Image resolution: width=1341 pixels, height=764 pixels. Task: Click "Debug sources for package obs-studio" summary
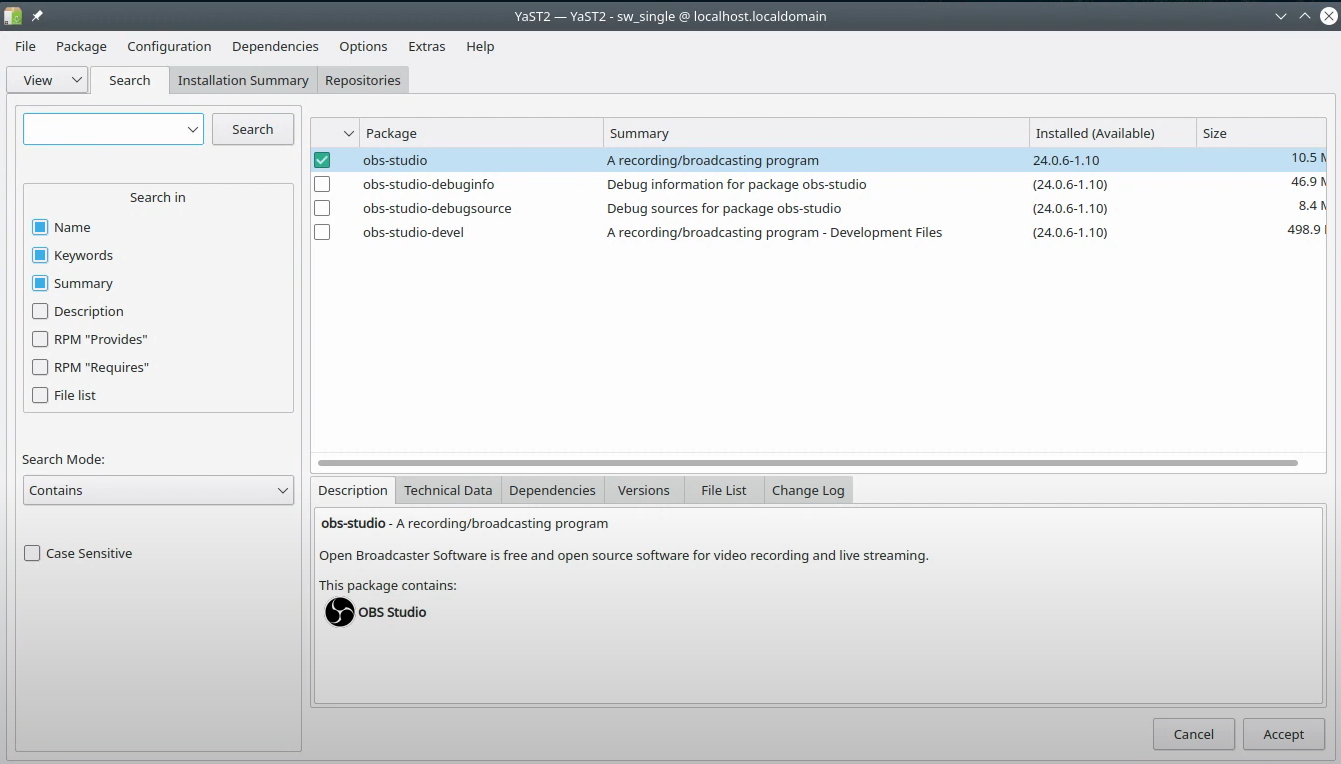(x=724, y=208)
